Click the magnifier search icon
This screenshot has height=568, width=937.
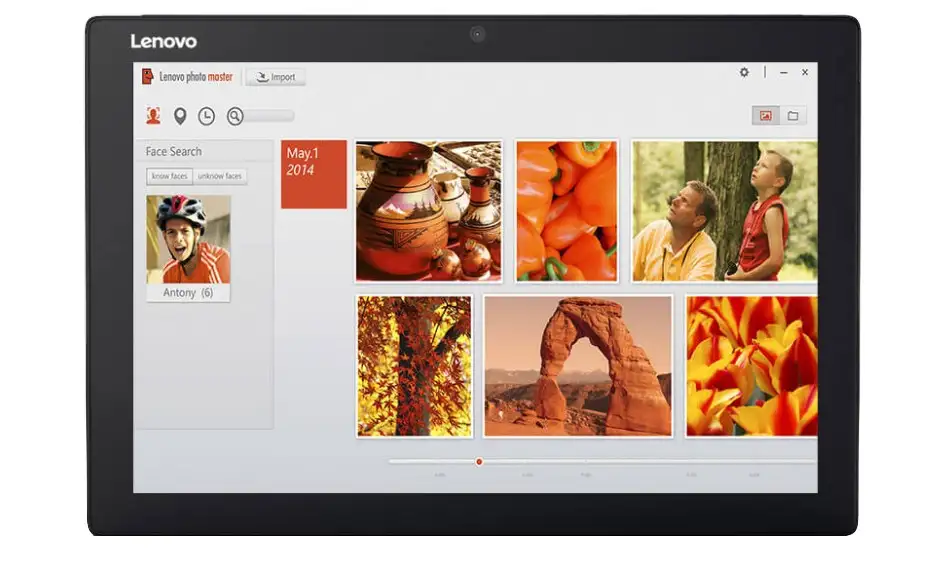(x=235, y=116)
